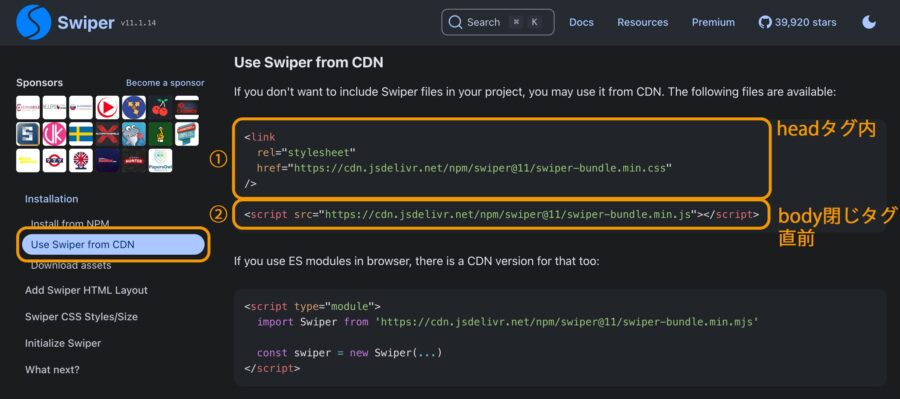Open the Premium menu

pyautogui.click(x=713, y=22)
